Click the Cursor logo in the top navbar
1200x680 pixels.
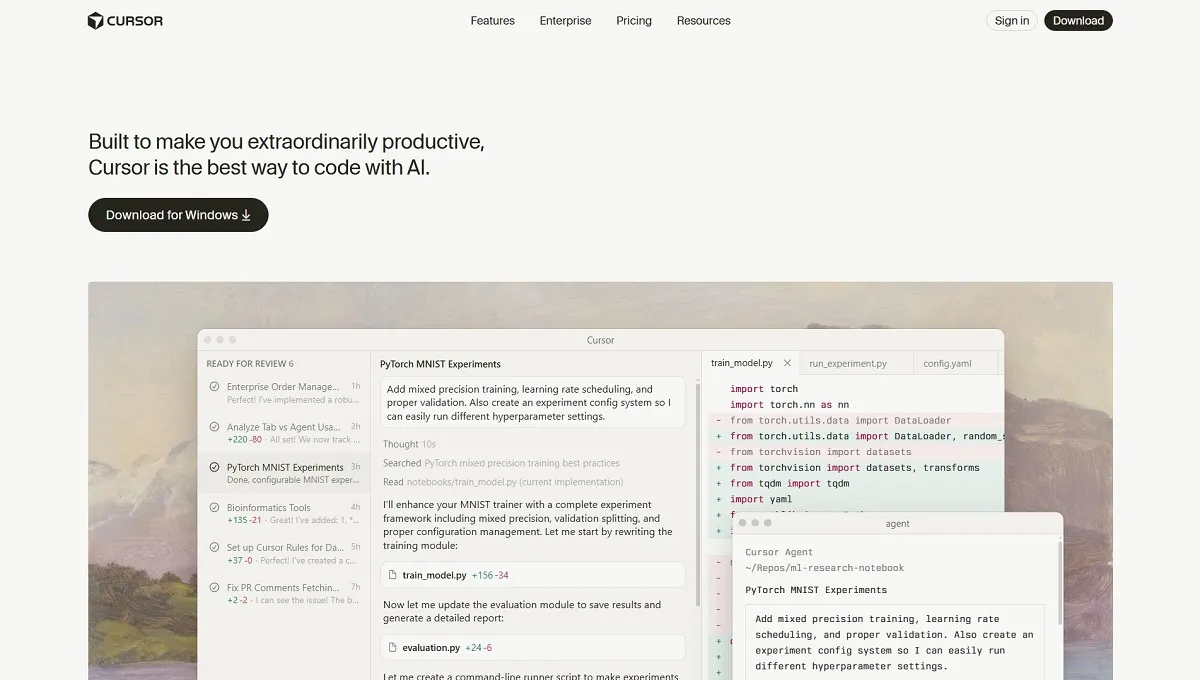(x=124, y=20)
